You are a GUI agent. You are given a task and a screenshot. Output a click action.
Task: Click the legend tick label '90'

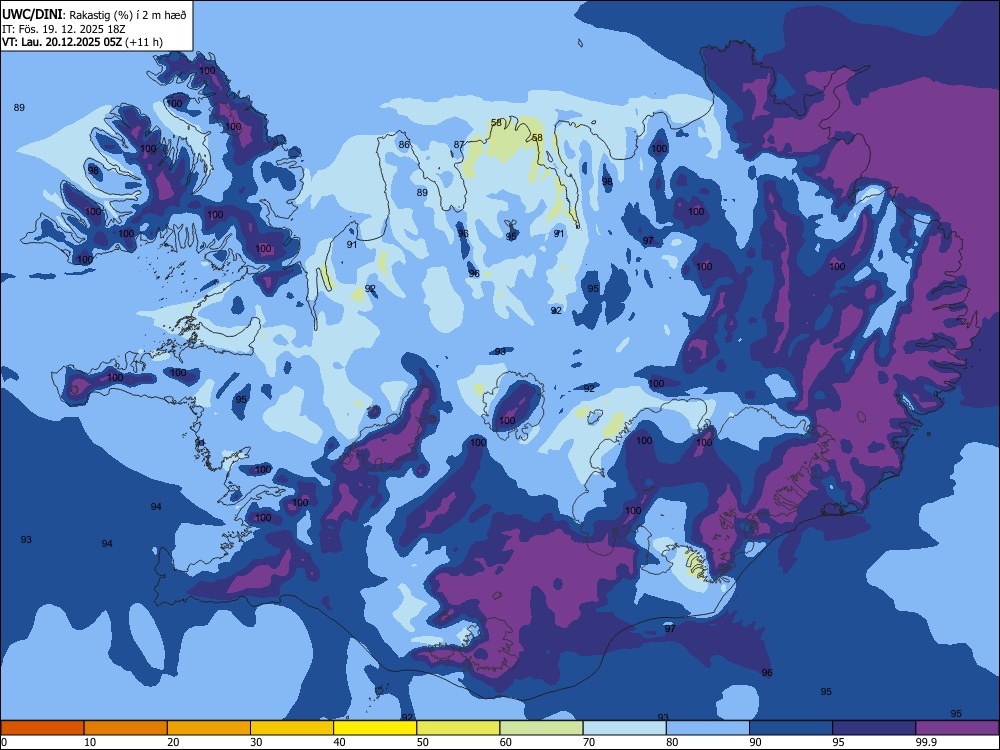756,742
